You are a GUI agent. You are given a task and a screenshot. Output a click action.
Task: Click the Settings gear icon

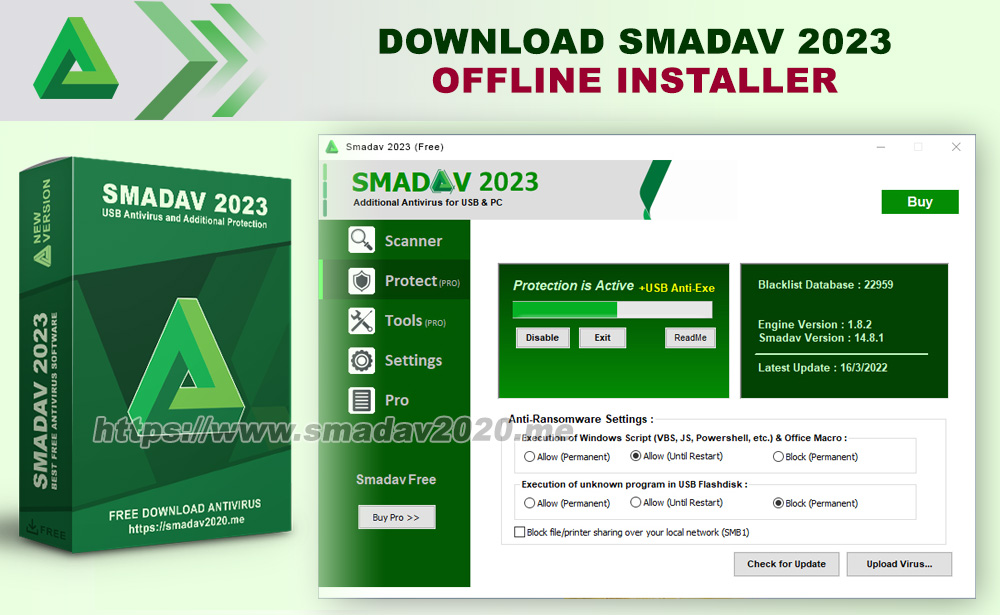tap(362, 360)
